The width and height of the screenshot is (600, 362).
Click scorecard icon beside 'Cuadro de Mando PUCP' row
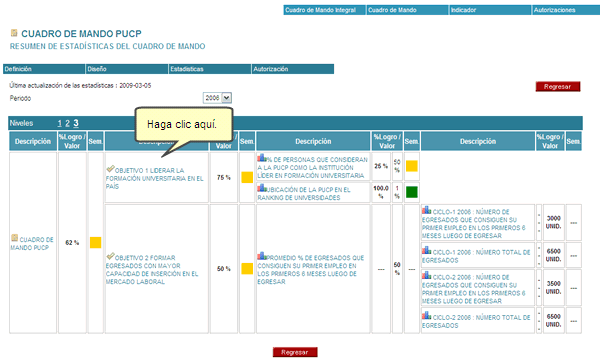point(15,238)
